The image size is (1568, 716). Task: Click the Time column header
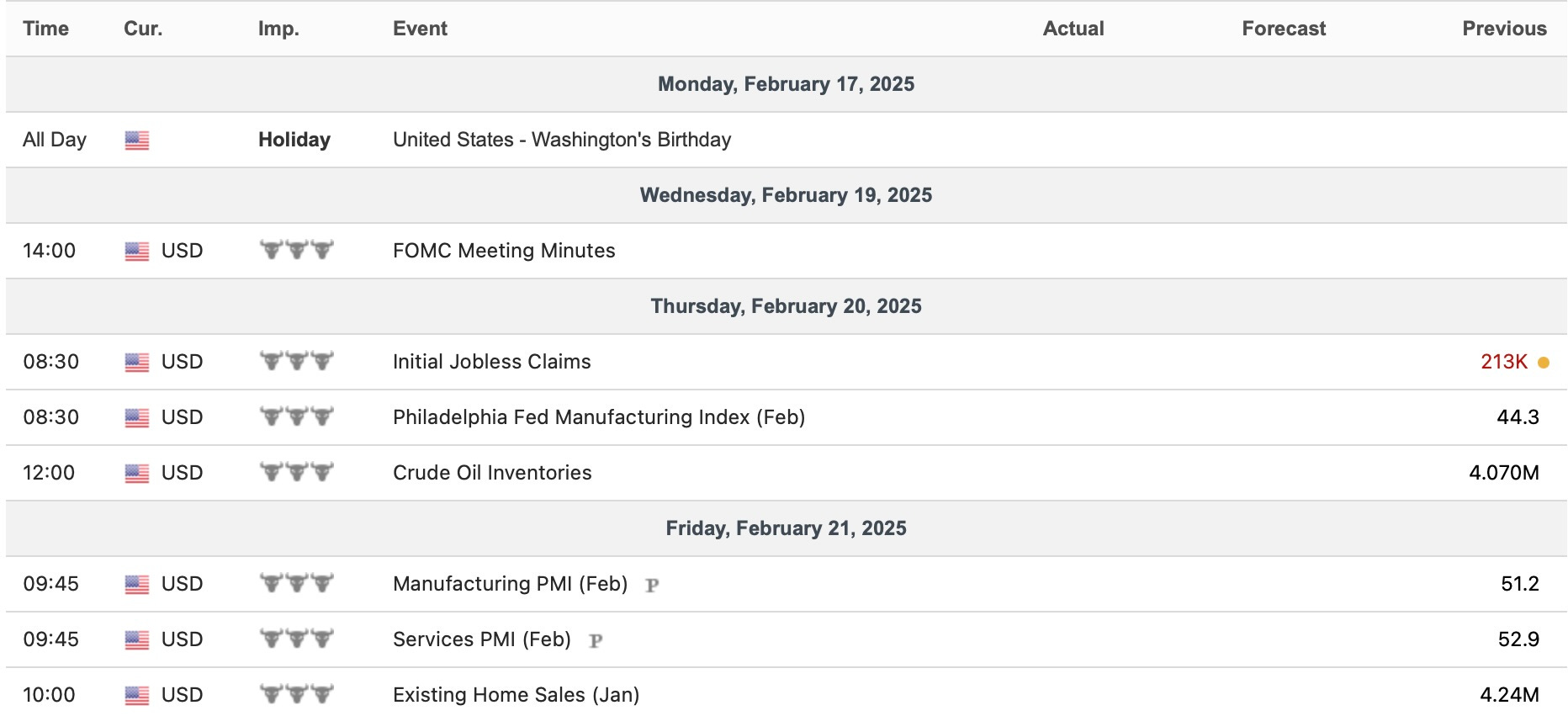(x=46, y=29)
